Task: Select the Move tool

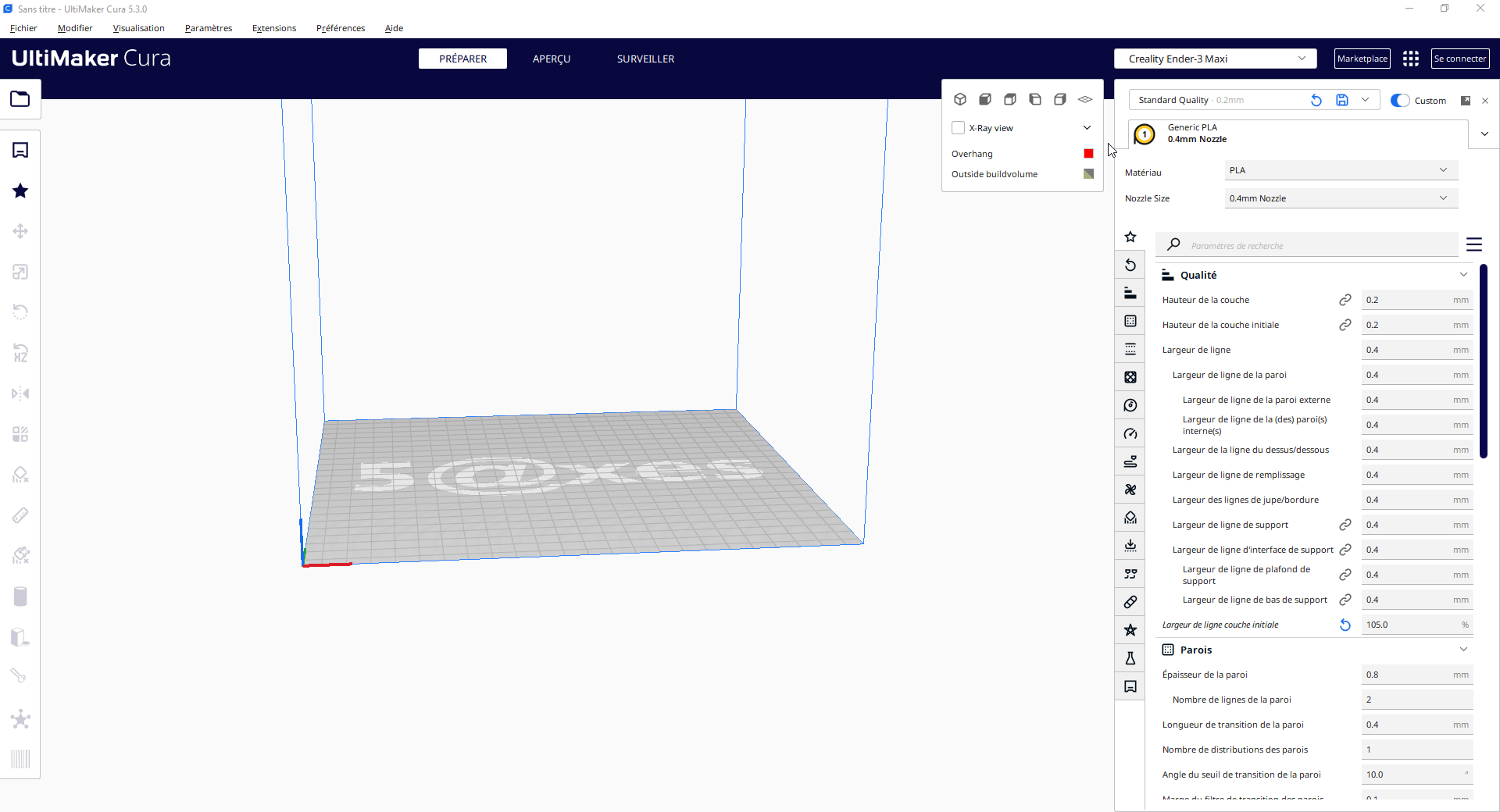Action: (20, 231)
